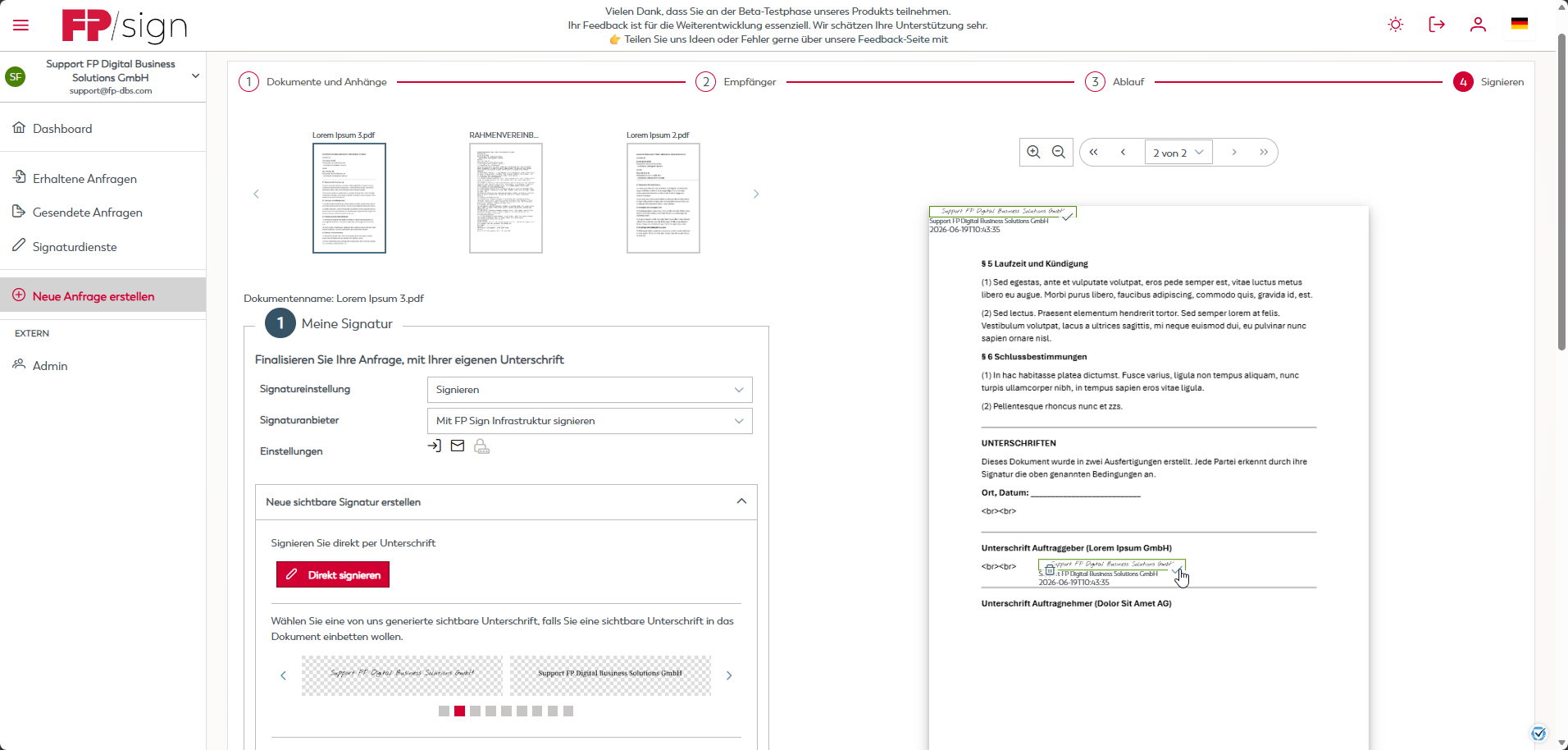The width and height of the screenshot is (1568, 750).
Task: Click the Meine Signatur step 1 badge
Action: click(x=280, y=323)
